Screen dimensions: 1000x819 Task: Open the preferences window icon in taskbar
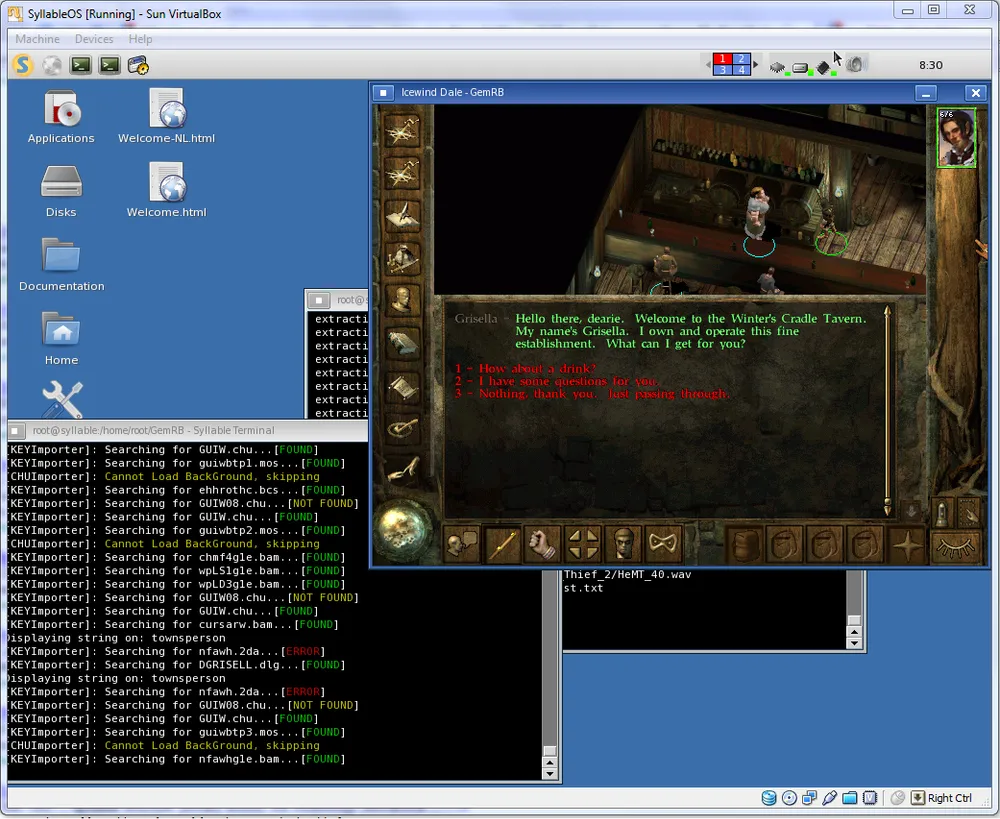138,65
